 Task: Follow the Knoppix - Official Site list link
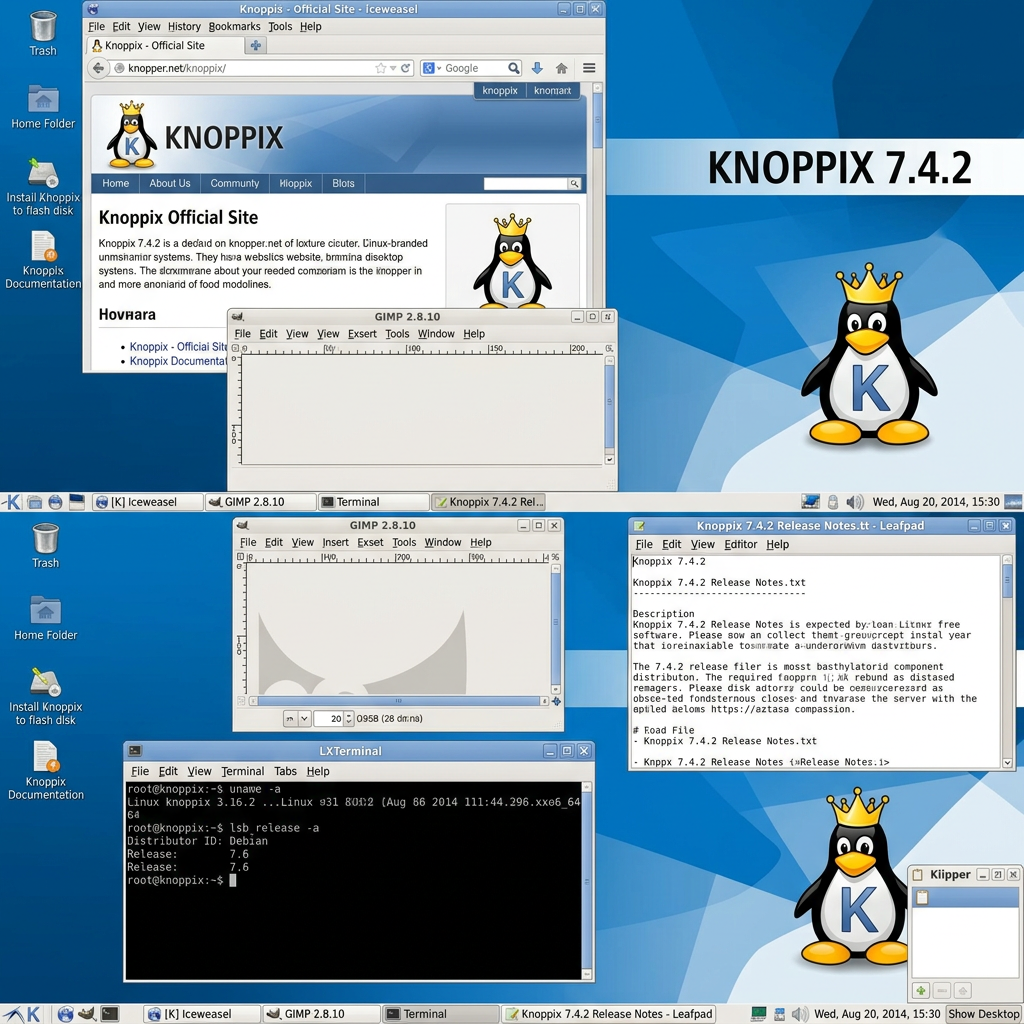click(178, 347)
